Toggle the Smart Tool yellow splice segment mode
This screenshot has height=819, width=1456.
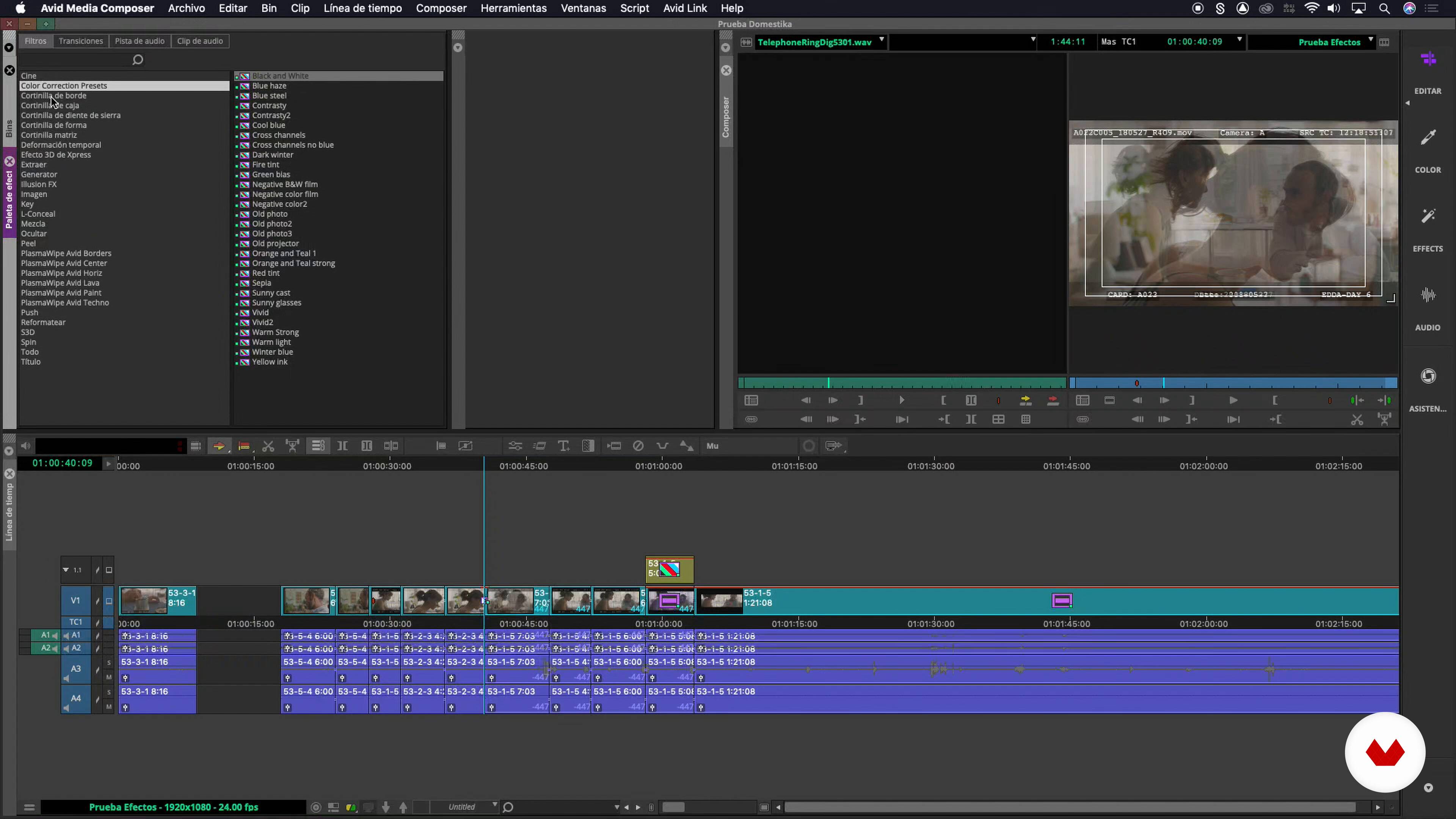[219, 446]
